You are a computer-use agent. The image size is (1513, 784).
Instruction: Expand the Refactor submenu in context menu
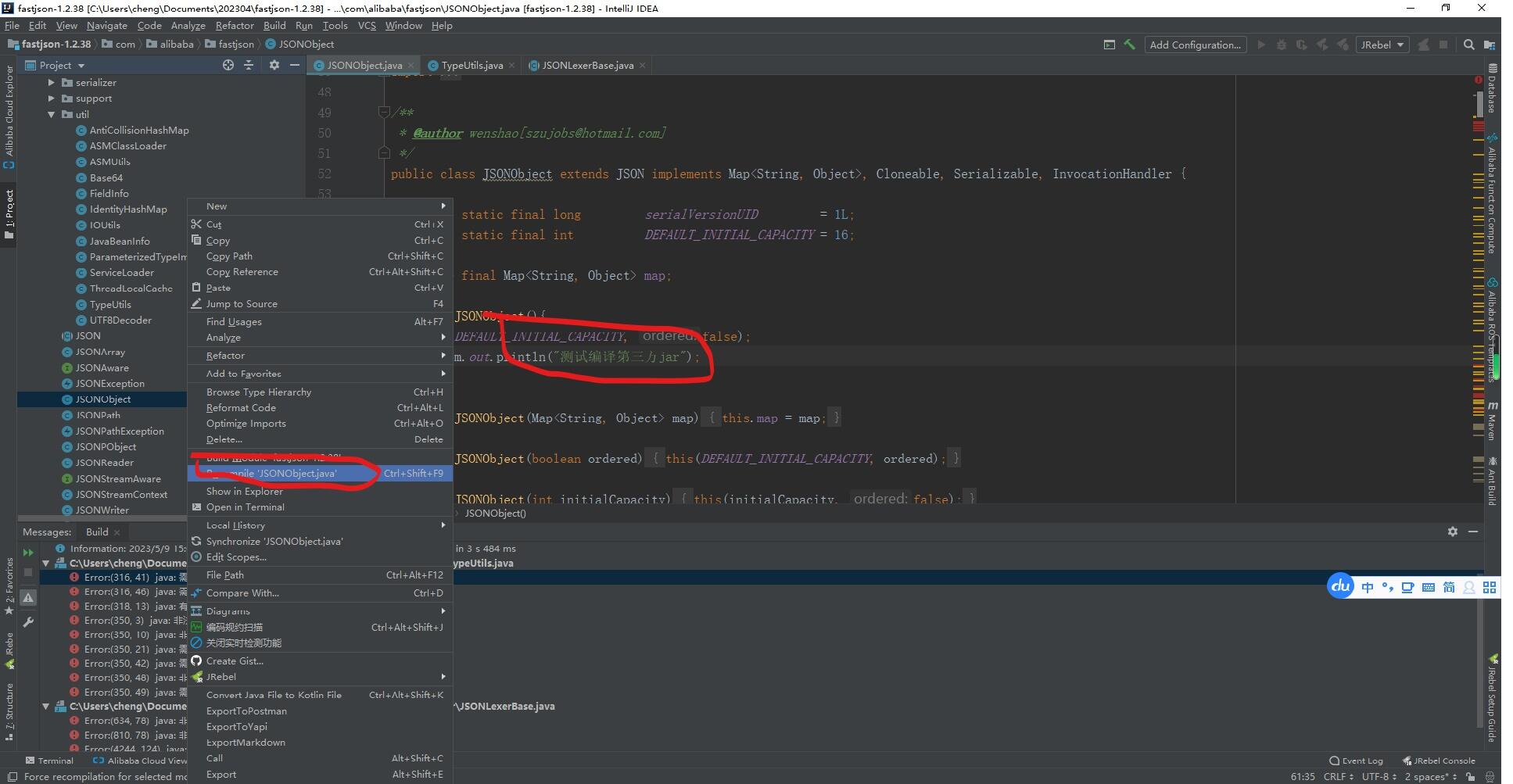point(320,356)
